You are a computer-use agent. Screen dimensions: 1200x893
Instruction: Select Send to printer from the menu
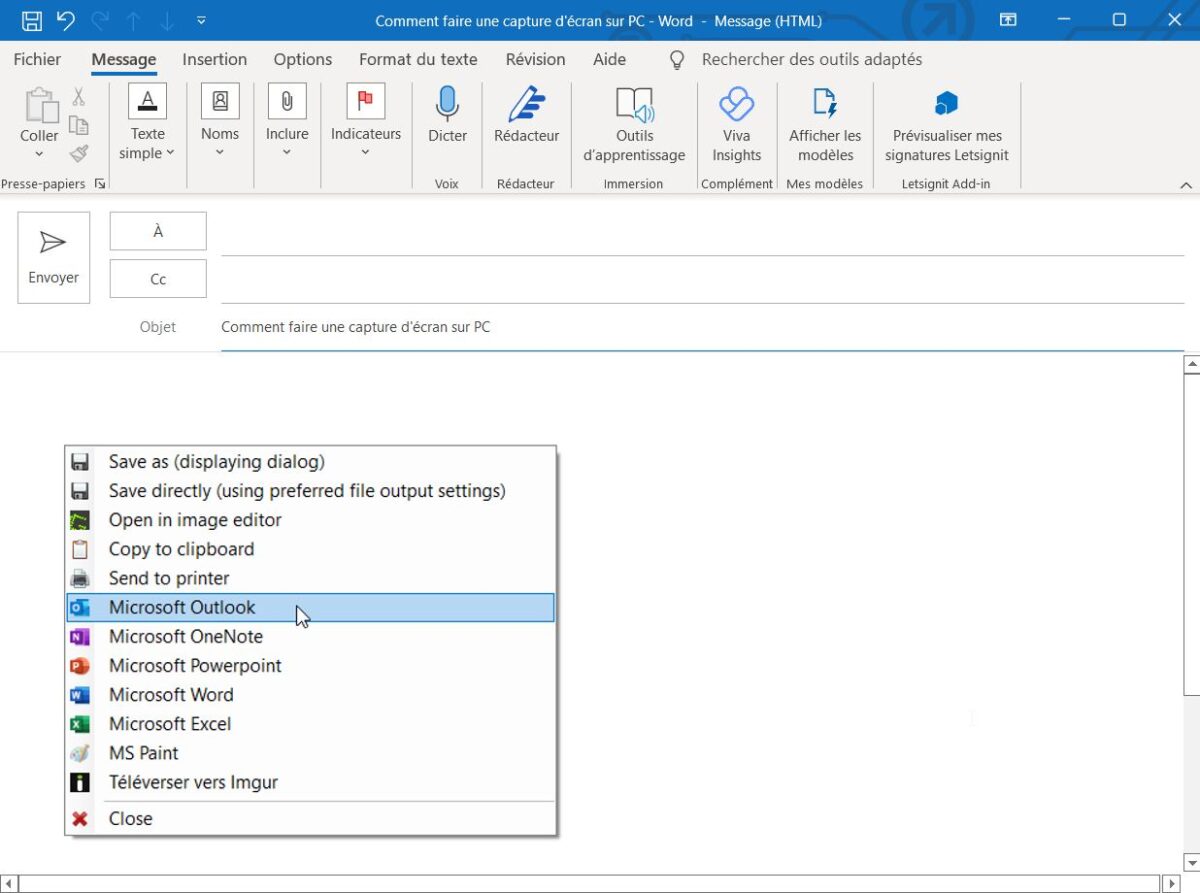pyautogui.click(x=168, y=578)
